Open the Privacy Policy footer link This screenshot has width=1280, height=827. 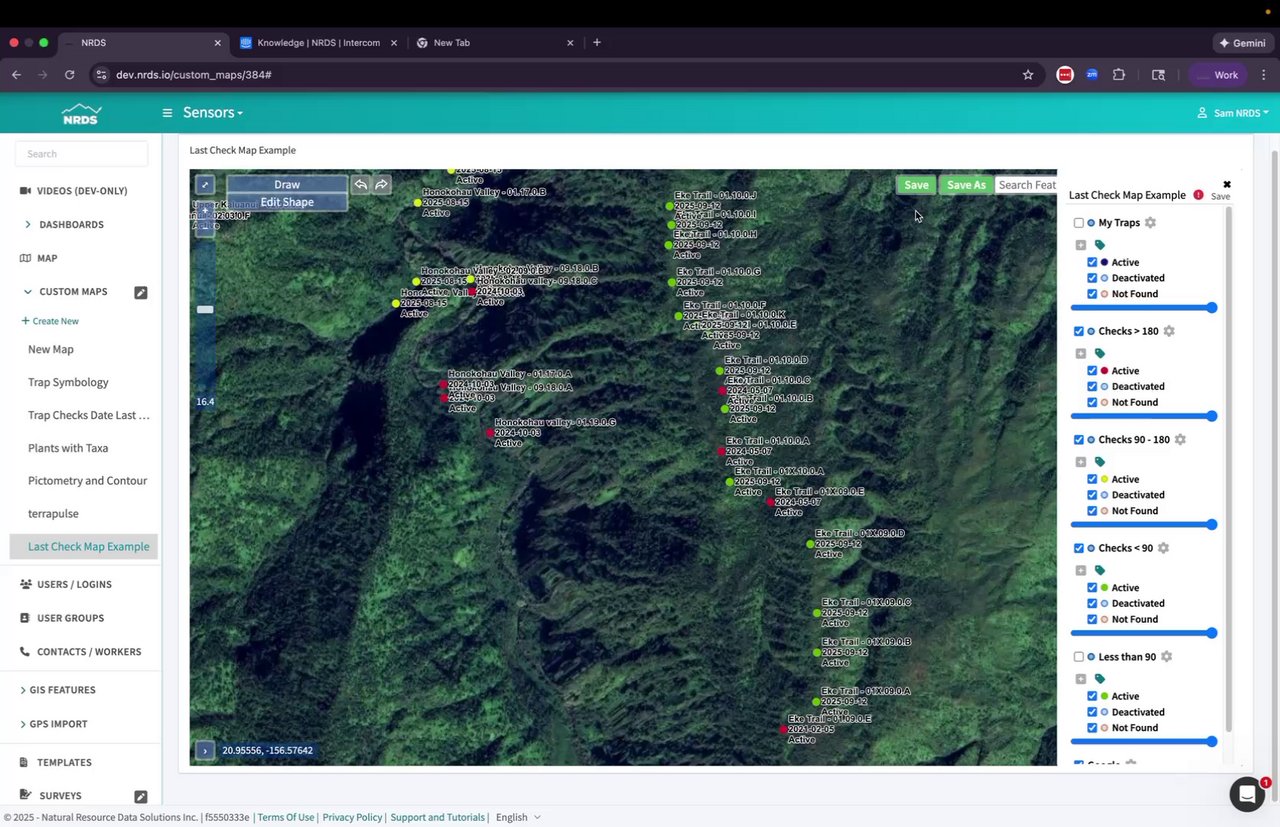click(x=352, y=817)
